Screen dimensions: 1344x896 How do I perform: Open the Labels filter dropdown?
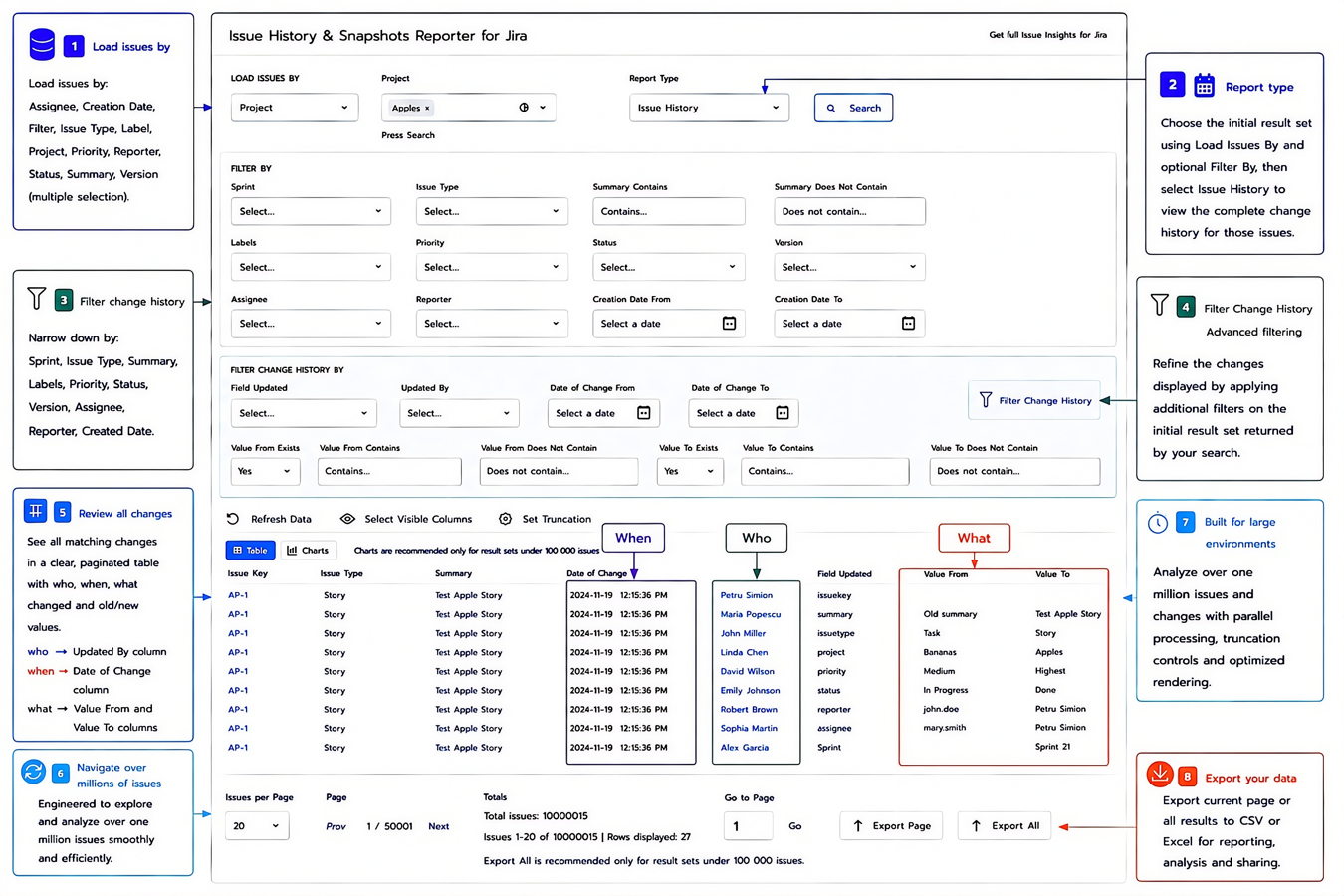(x=311, y=267)
